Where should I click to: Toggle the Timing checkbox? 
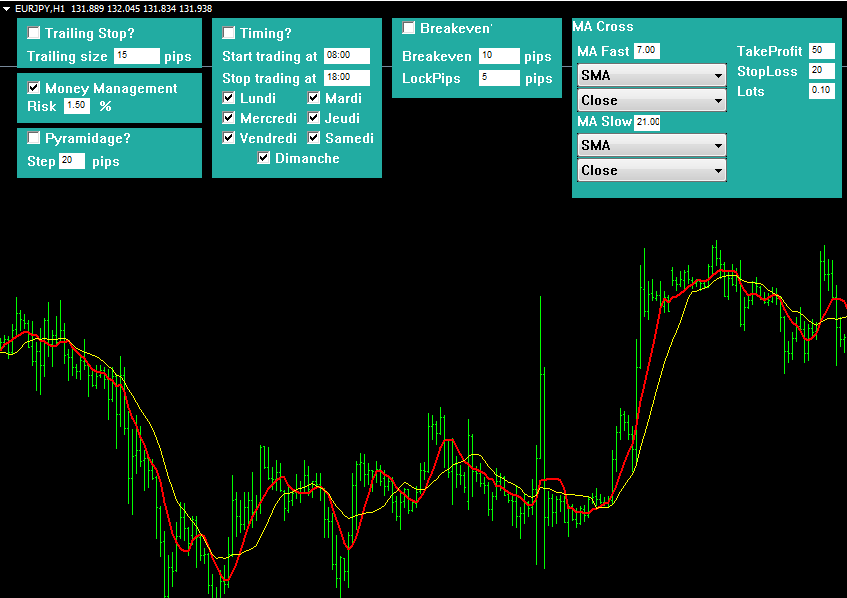click(229, 33)
